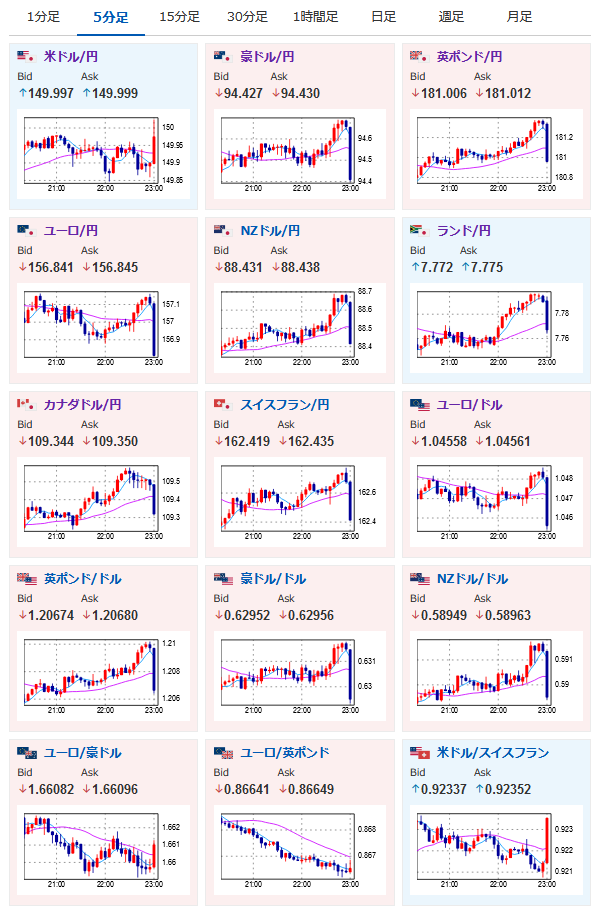Click the EU/US flag icon beside ユーロ/ドル
Screen dimensions: 598x909
pos(419,404)
